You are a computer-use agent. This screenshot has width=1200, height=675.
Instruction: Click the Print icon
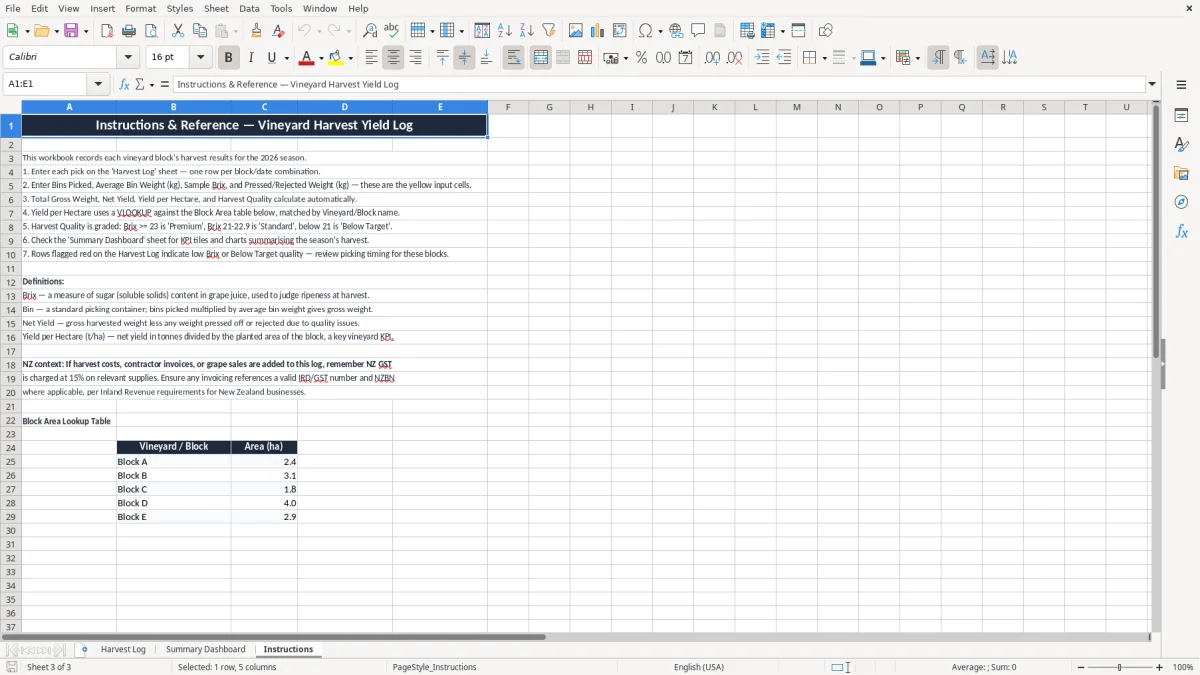click(x=129, y=31)
